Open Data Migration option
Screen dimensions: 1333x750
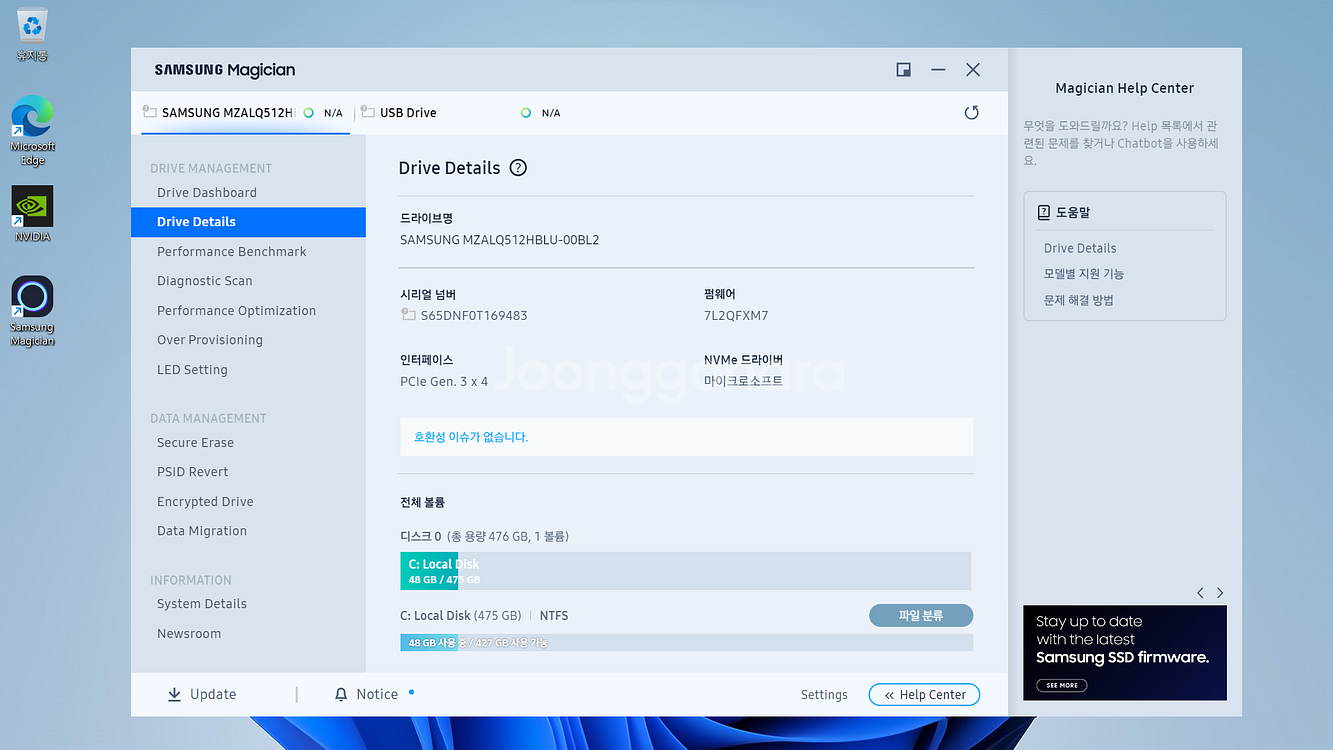point(202,531)
